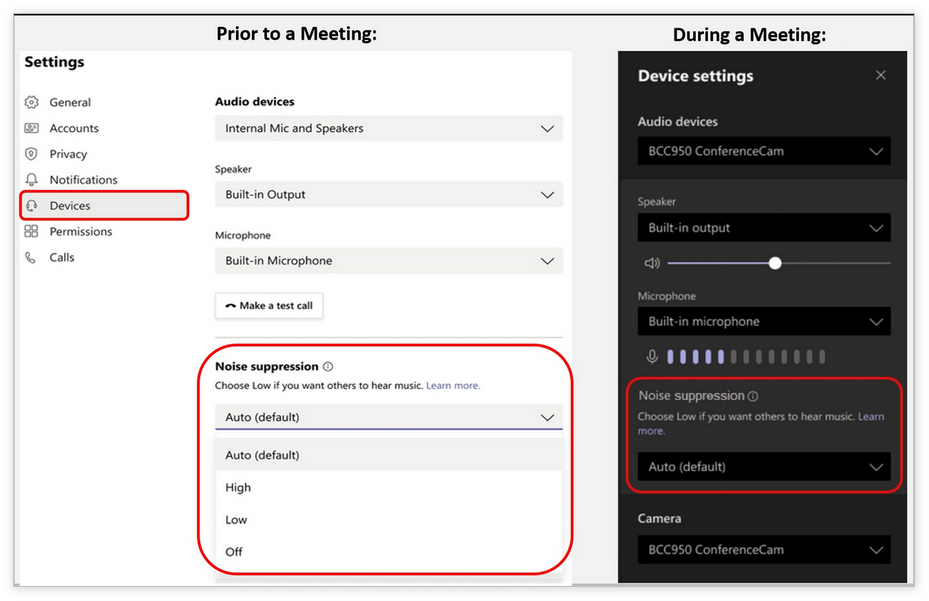
Task: Click the speaker volume icon in Device settings
Action: (652, 263)
